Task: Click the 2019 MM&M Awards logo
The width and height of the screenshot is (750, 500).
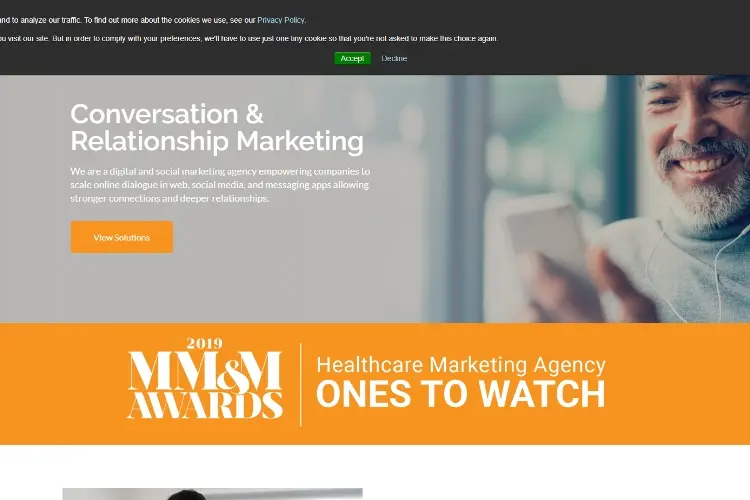Action: pyautogui.click(x=205, y=378)
